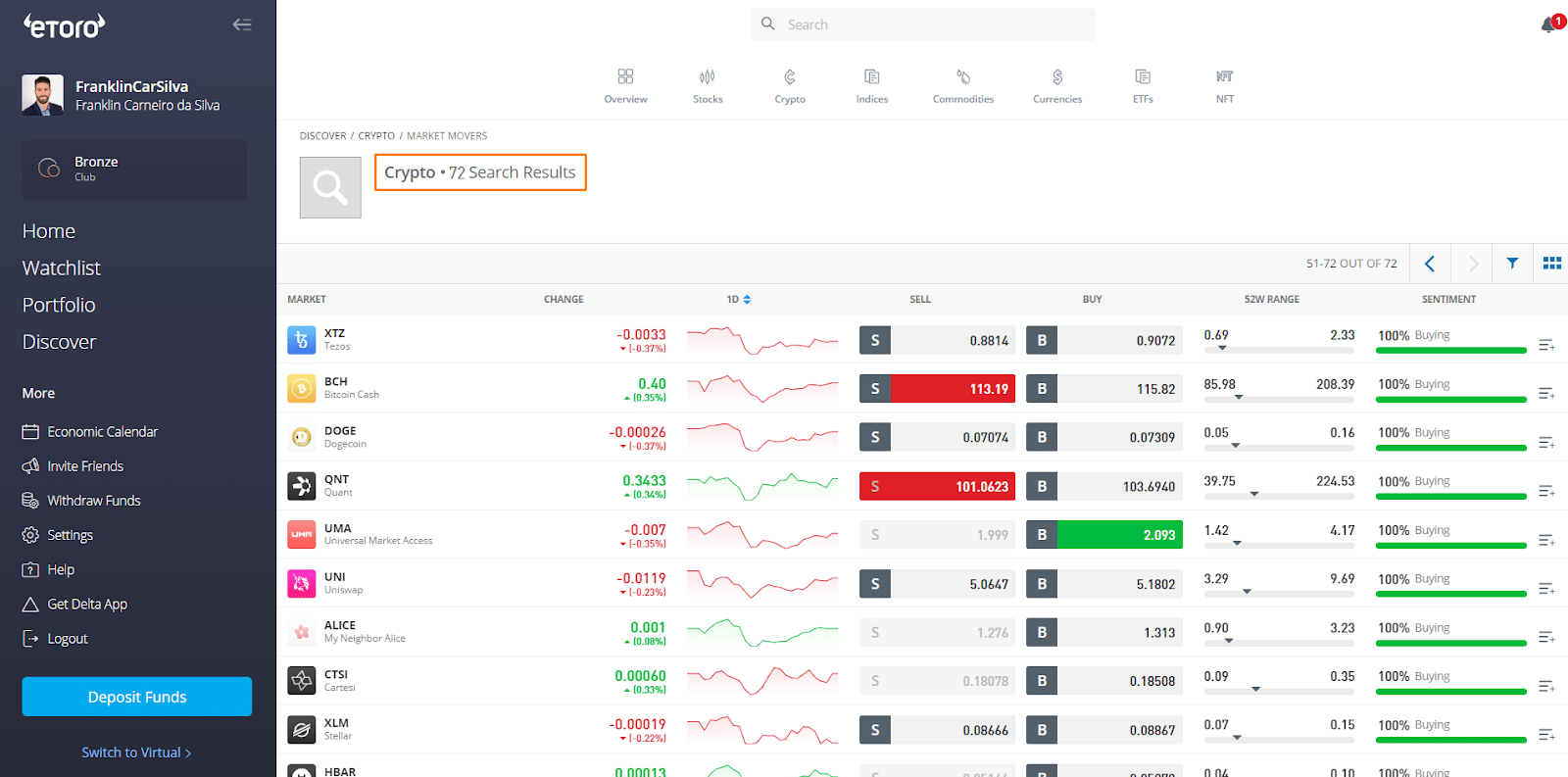Click Logout
1568x777 pixels.
(x=55, y=639)
